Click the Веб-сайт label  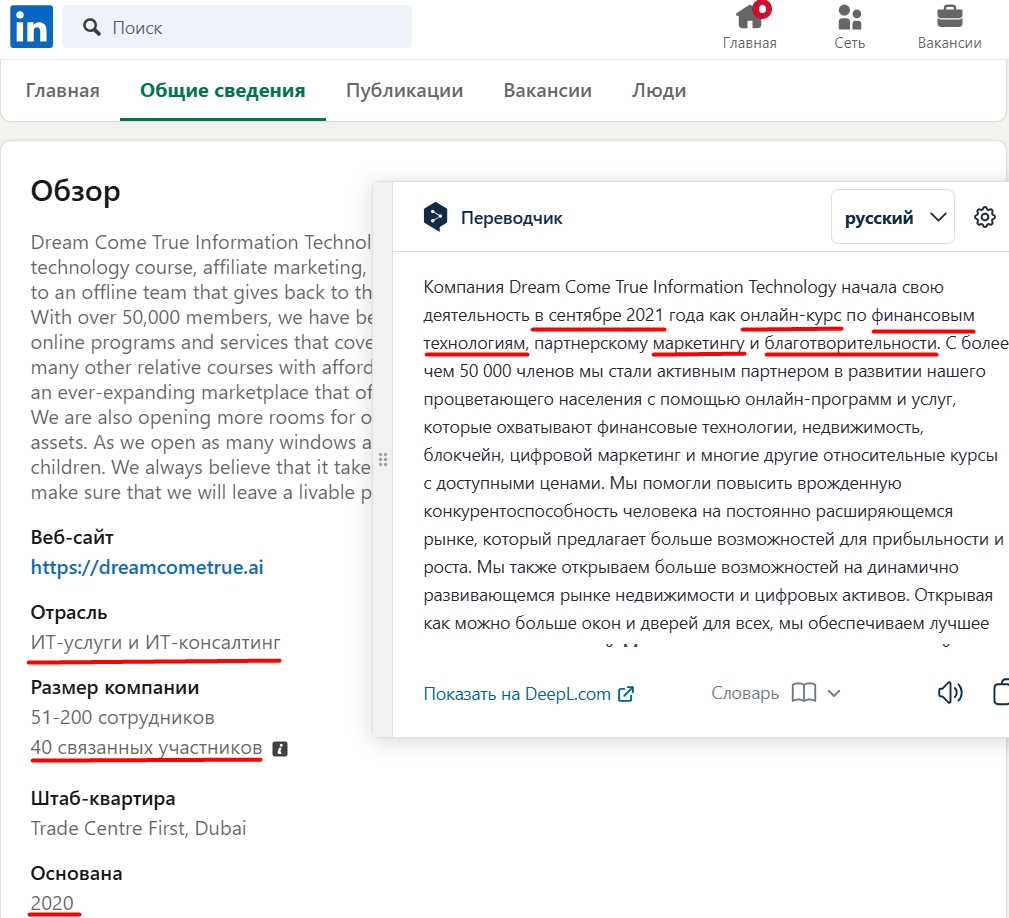coord(72,537)
